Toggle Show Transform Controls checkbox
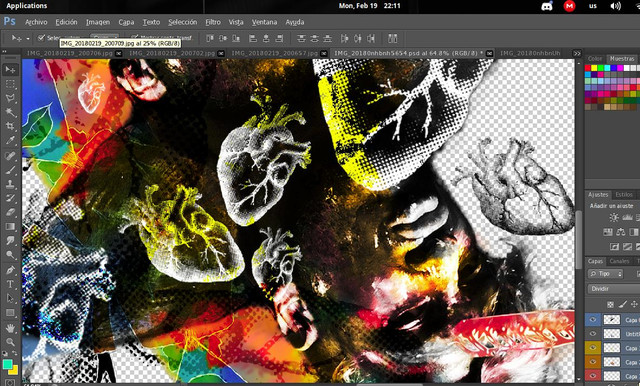This screenshot has height=386, width=640. tap(134, 38)
